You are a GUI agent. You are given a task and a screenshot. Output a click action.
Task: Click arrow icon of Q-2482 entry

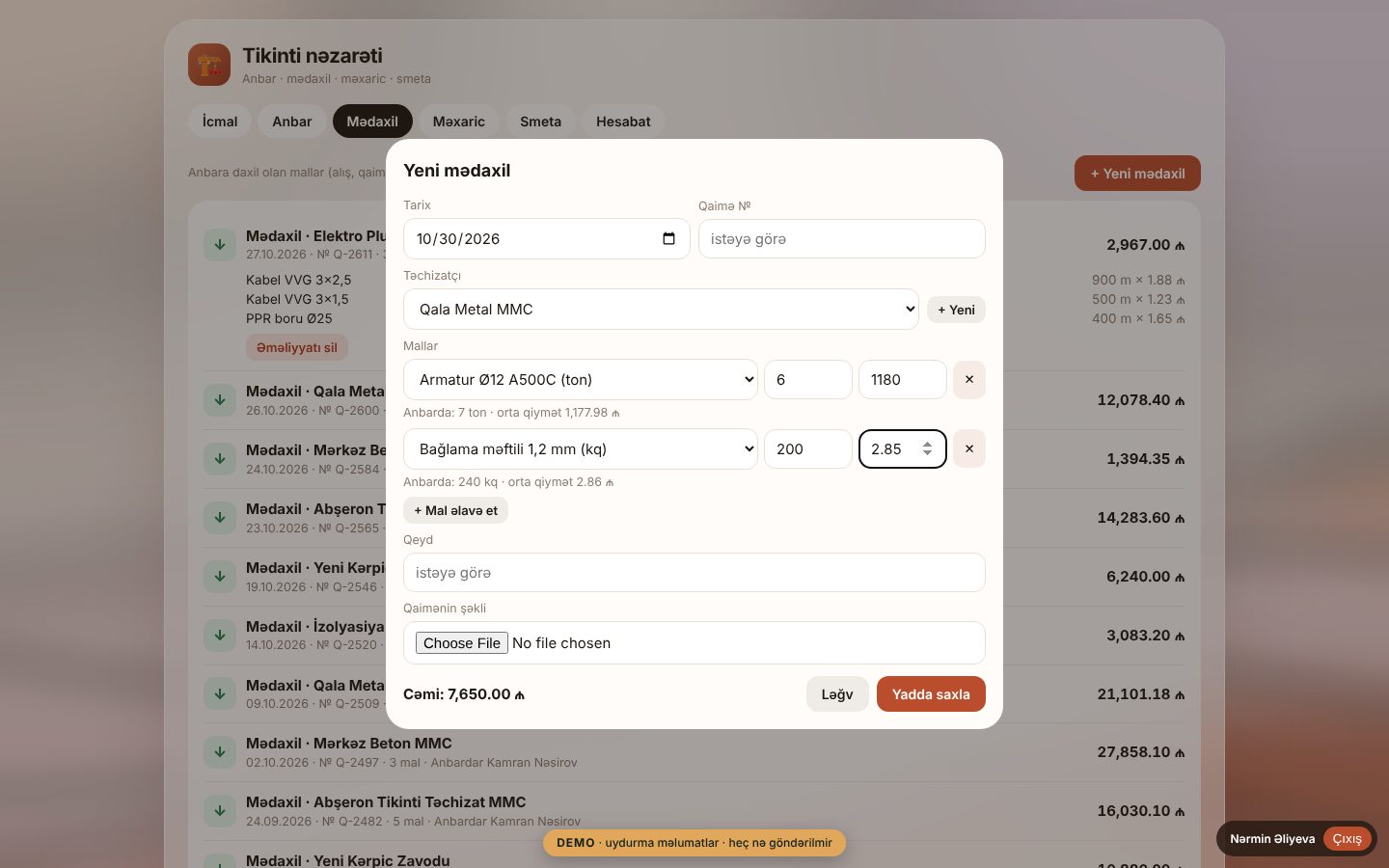click(x=220, y=810)
